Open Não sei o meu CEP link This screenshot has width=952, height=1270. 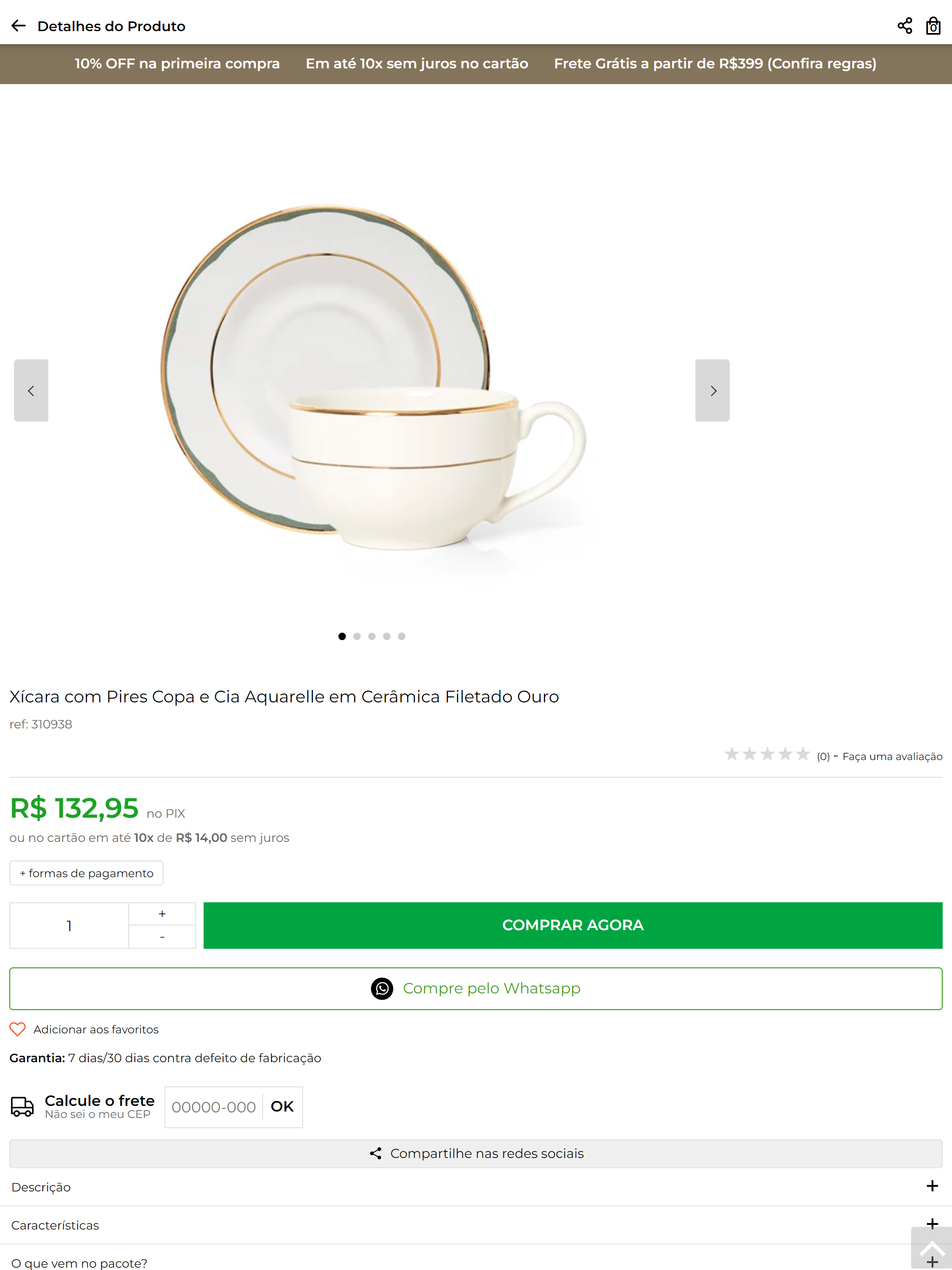tap(98, 1114)
